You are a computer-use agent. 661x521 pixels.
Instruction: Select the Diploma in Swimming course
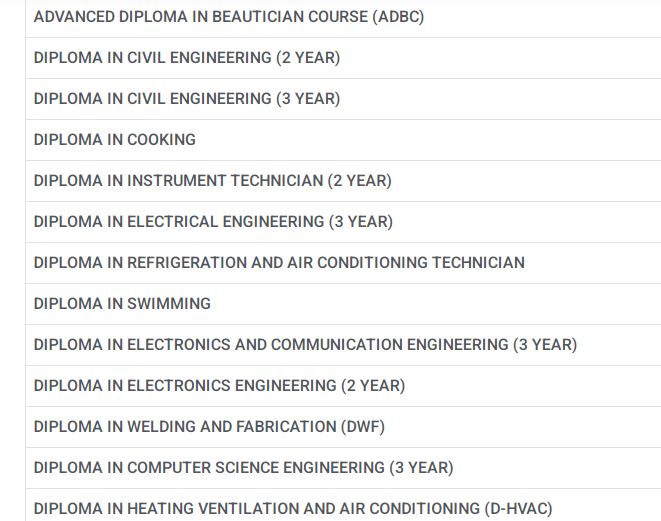(122, 304)
